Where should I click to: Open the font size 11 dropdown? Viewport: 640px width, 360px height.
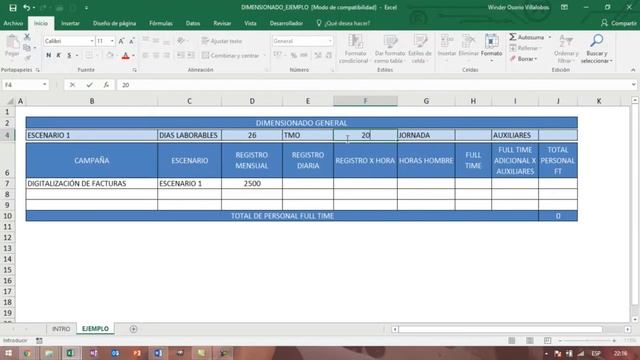point(112,41)
